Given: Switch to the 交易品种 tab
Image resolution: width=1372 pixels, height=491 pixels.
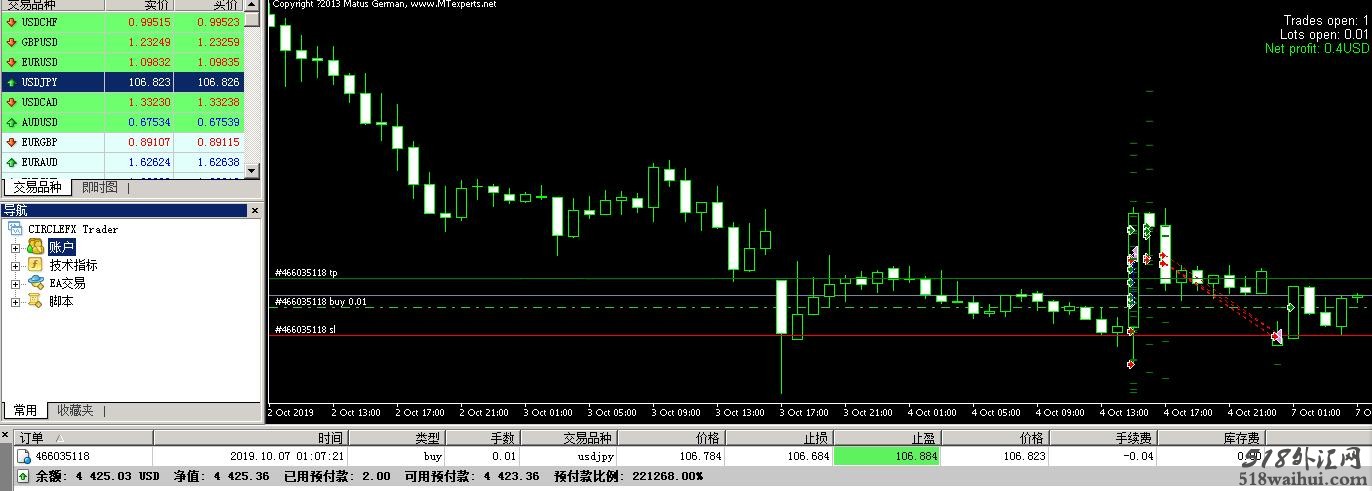Looking at the screenshot, I should (38, 187).
